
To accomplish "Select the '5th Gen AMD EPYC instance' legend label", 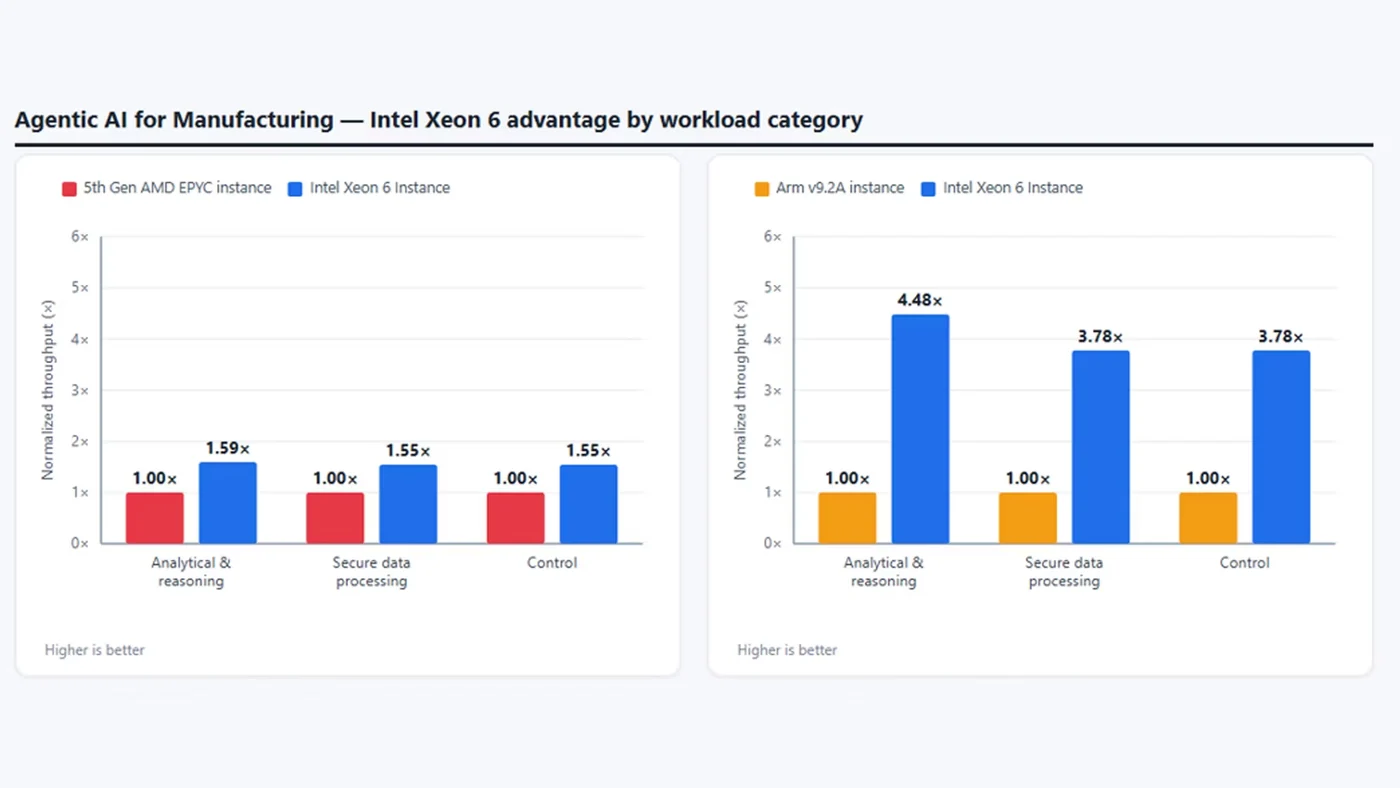I will pyautogui.click(x=177, y=188).
